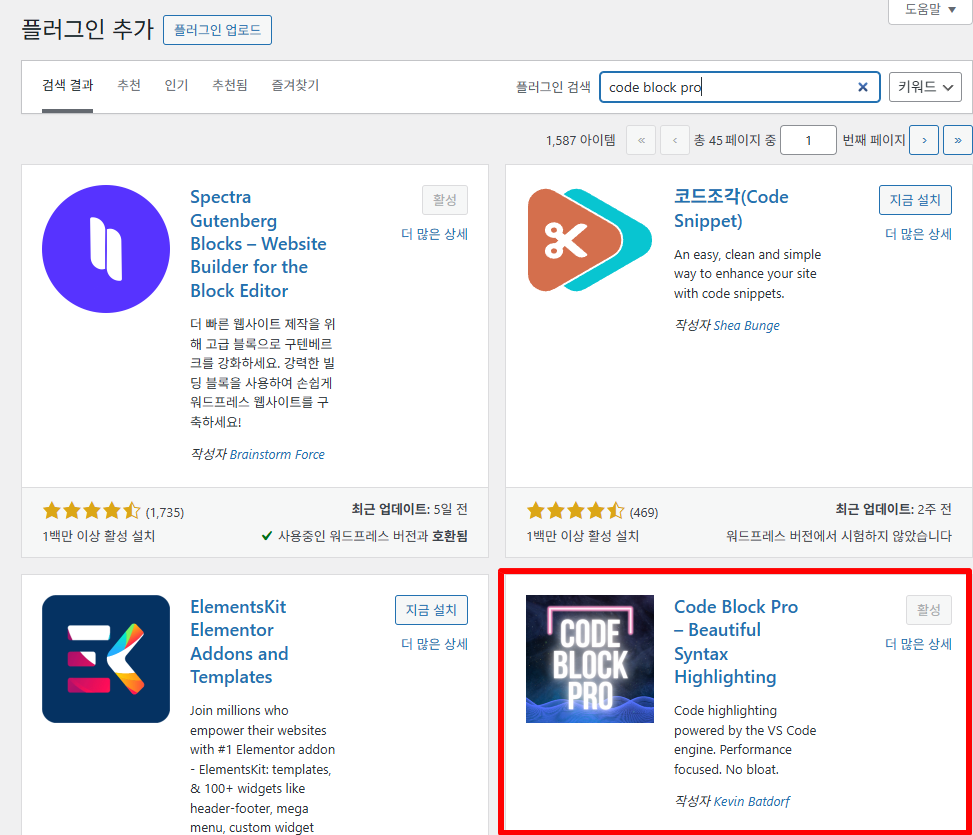This screenshot has height=835, width=973.
Task: Open more details for Code Block Pro
Action: pyautogui.click(x=918, y=644)
